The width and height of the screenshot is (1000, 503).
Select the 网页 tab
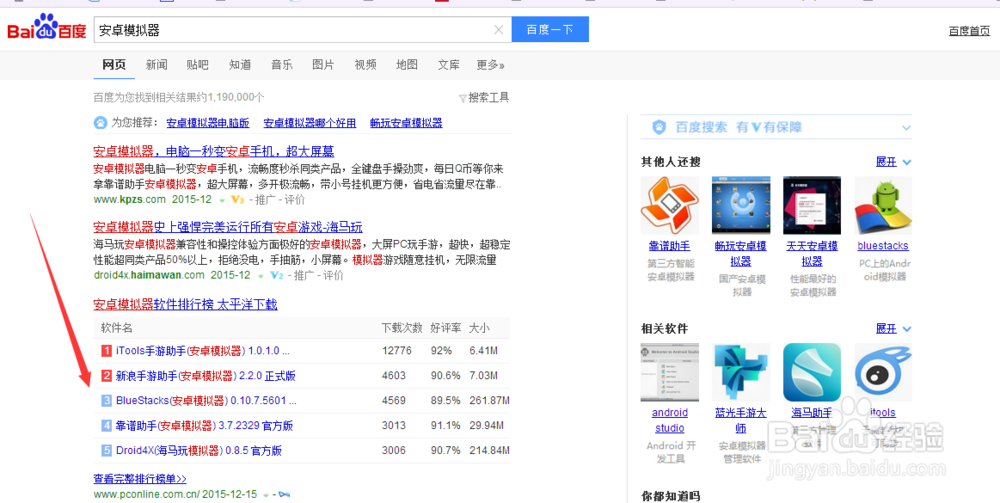[x=114, y=64]
